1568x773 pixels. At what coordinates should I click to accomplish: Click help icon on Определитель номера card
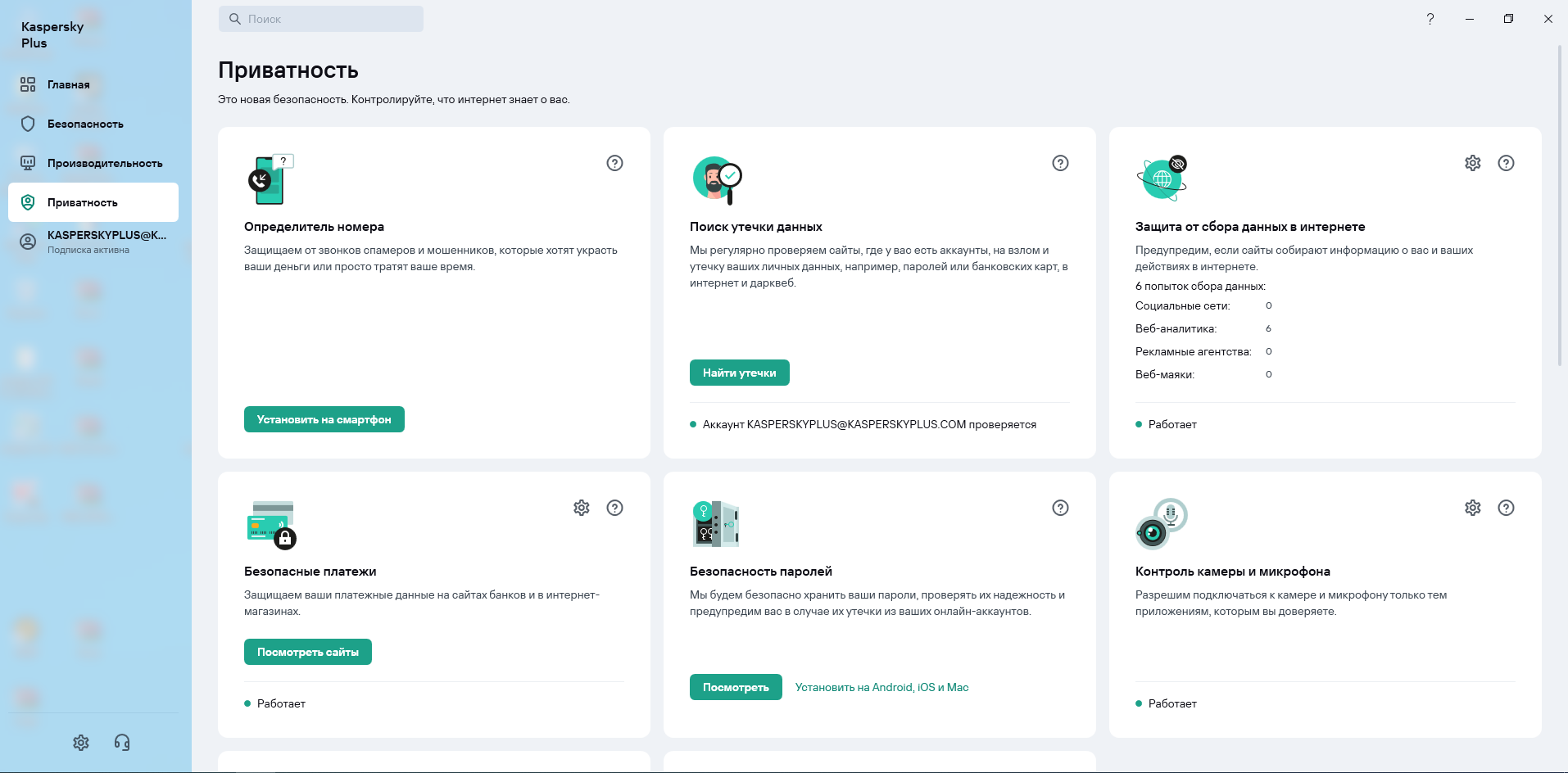coord(614,163)
